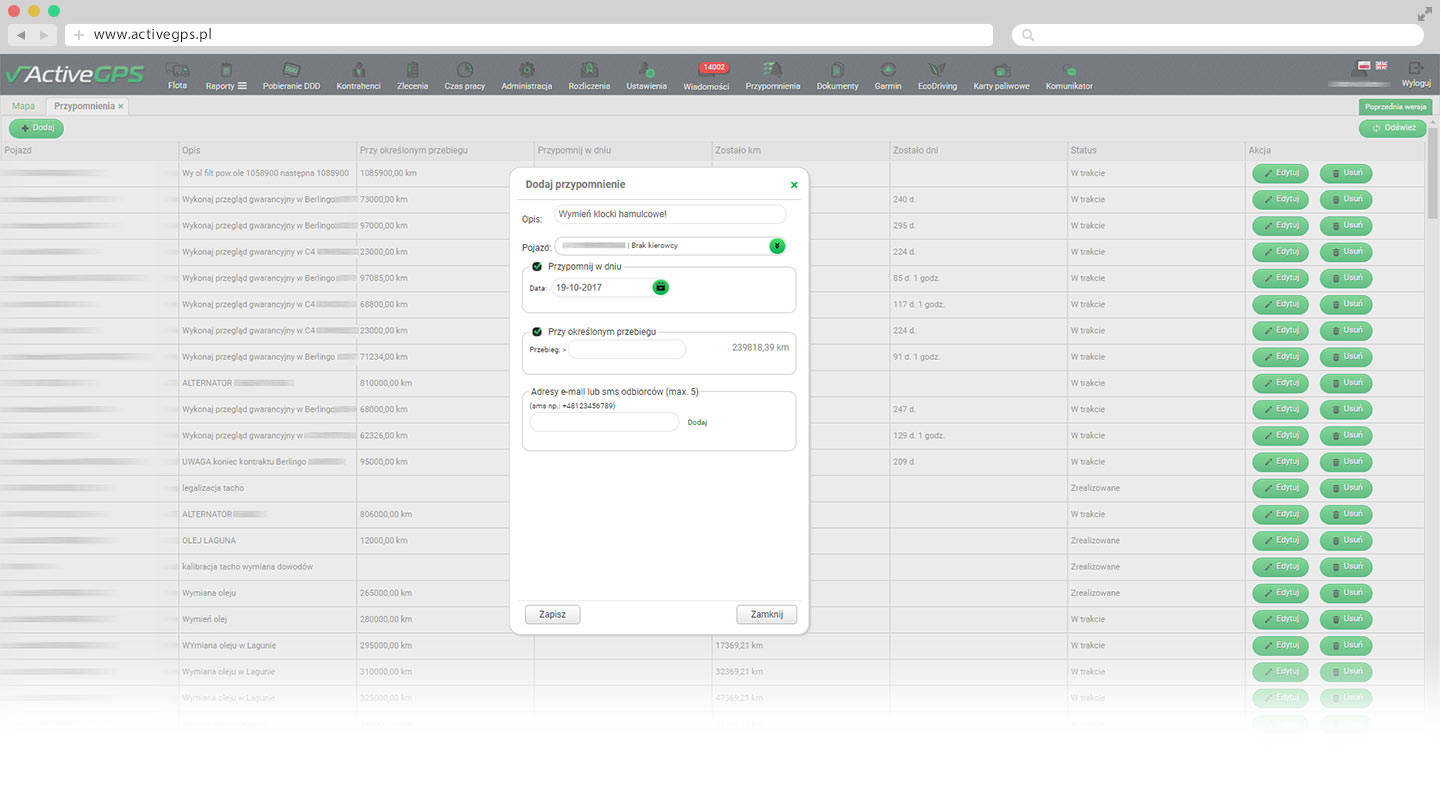Click the Pobieranie DDD icon
This screenshot has height=812, width=1441.
291,71
